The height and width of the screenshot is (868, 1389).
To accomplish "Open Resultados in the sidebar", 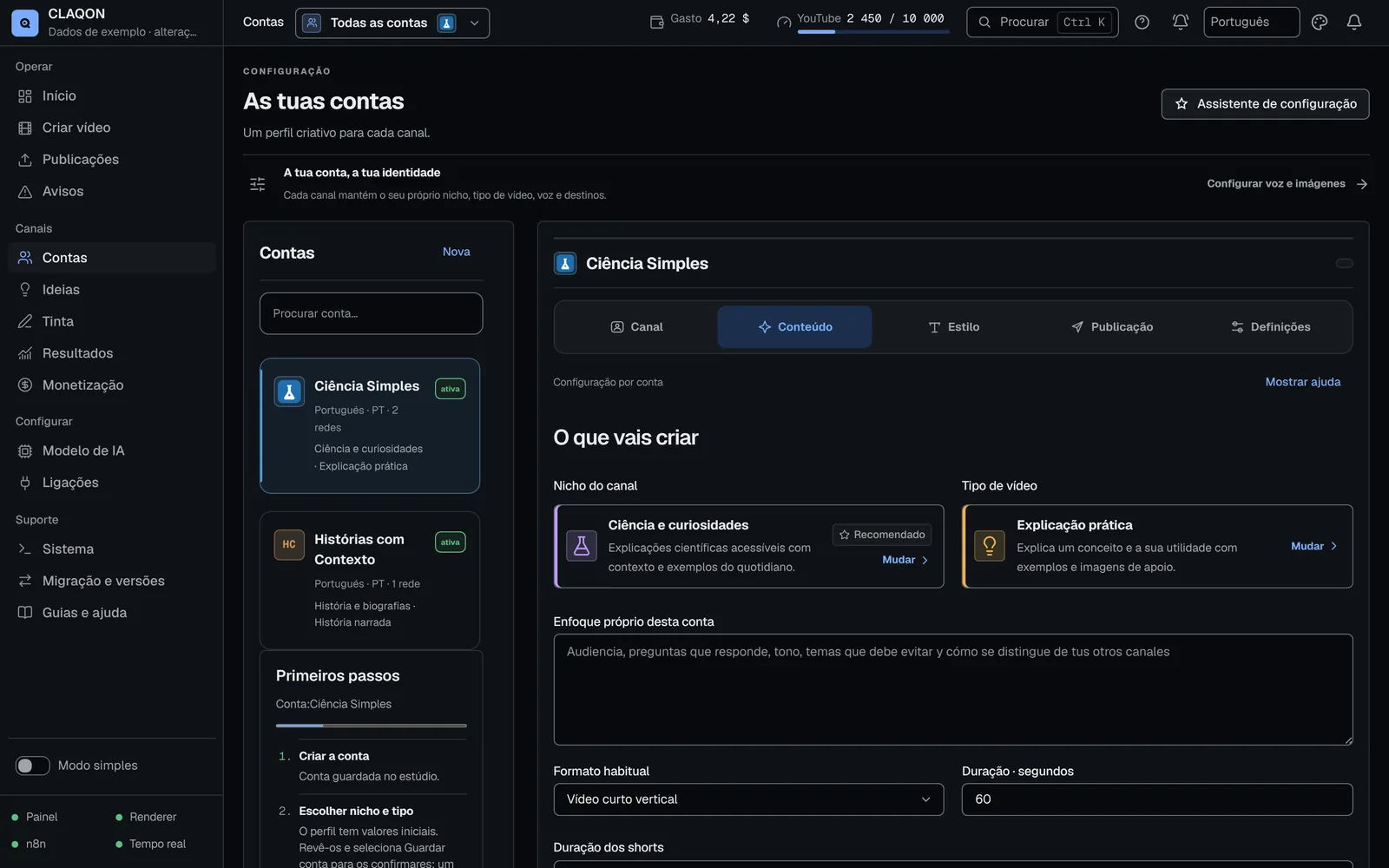I will pyautogui.click(x=111, y=353).
